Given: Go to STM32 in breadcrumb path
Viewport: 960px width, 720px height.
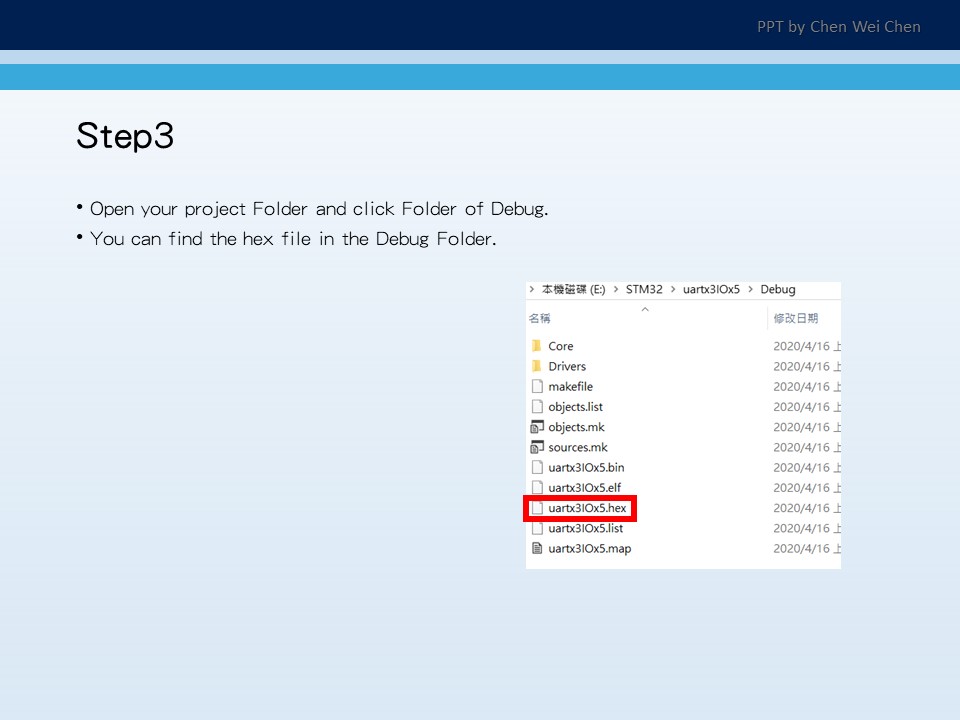Looking at the screenshot, I should 644,289.
